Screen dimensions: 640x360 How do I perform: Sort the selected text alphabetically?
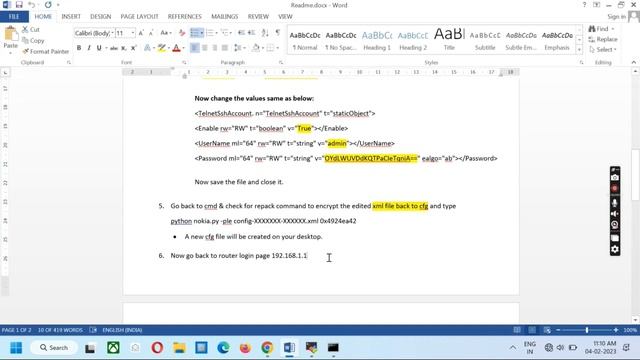(265, 33)
